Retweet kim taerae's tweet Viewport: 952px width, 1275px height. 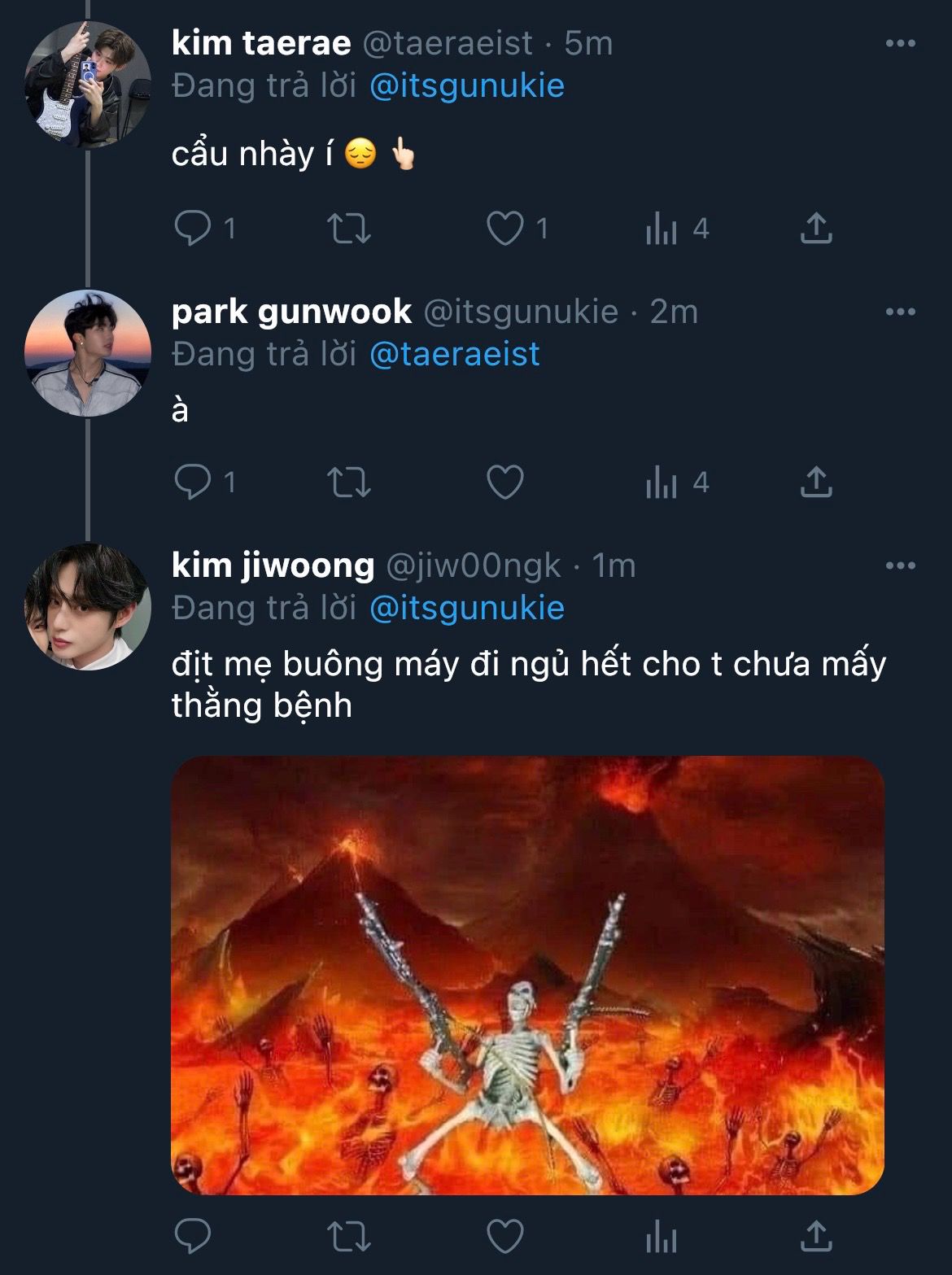pos(349,229)
